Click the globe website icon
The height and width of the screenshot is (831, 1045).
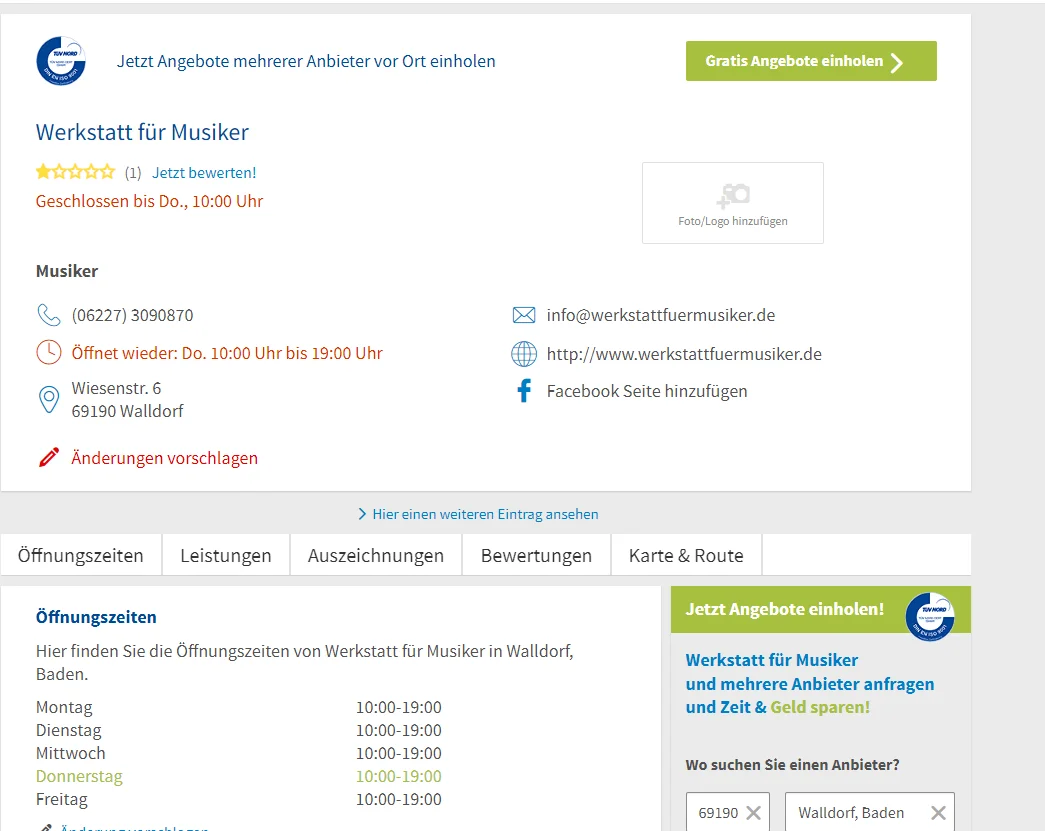click(x=524, y=354)
